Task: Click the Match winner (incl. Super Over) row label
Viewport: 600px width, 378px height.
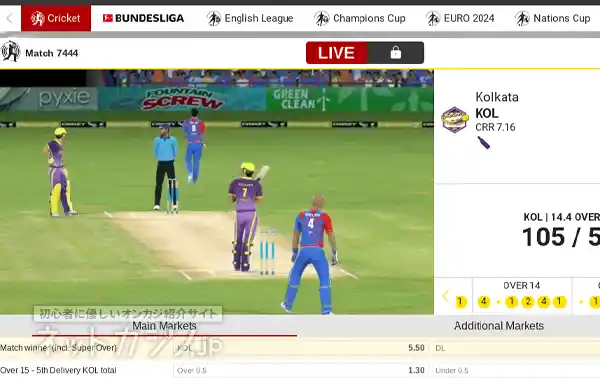Action: pos(59,348)
